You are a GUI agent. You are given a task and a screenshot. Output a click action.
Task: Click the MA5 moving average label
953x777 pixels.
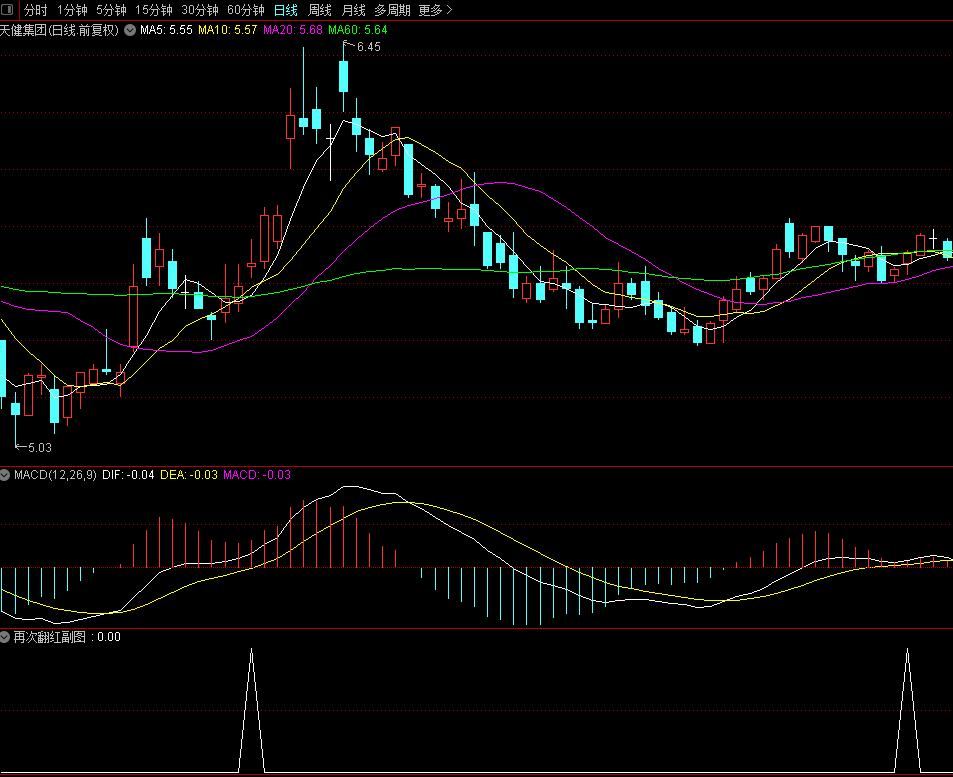pos(166,30)
